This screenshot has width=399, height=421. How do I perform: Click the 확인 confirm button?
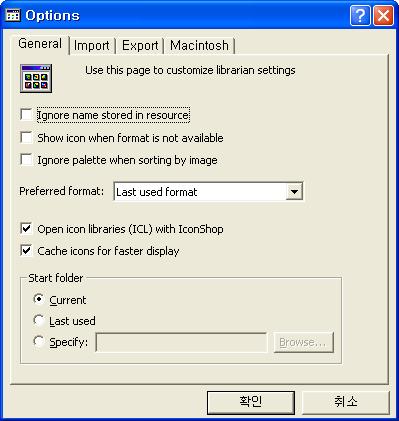click(x=251, y=402)
